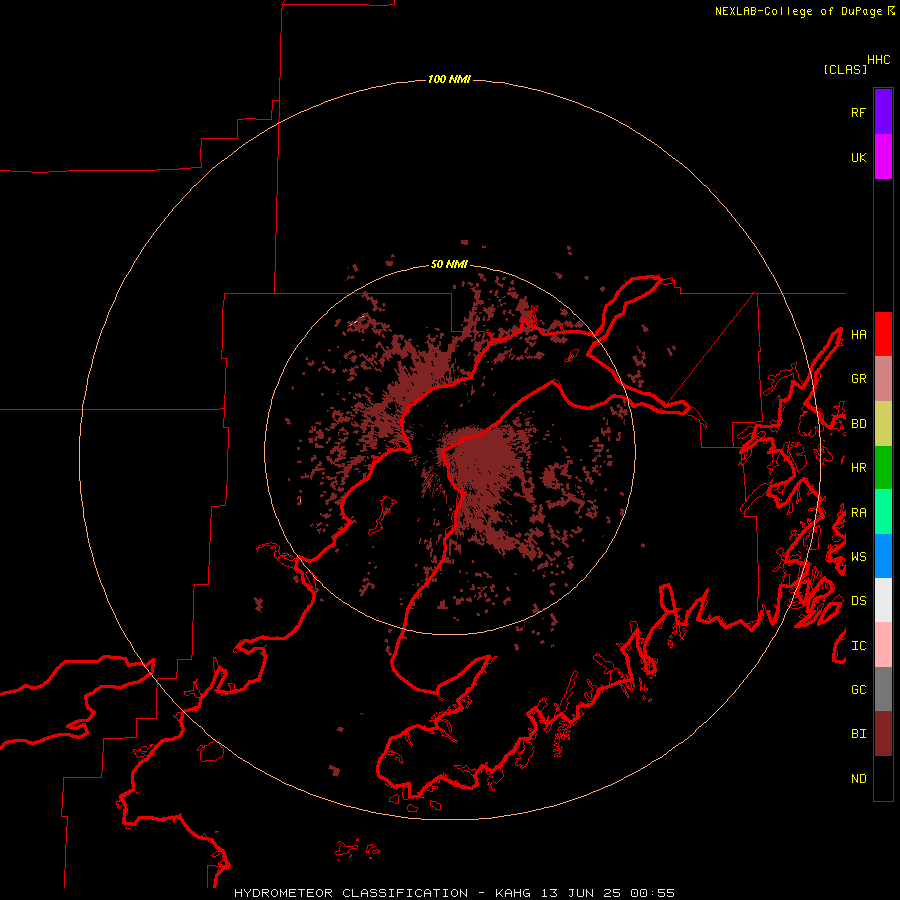Click the DS white legend swatch
900x900 pixels.
[883, 600]
